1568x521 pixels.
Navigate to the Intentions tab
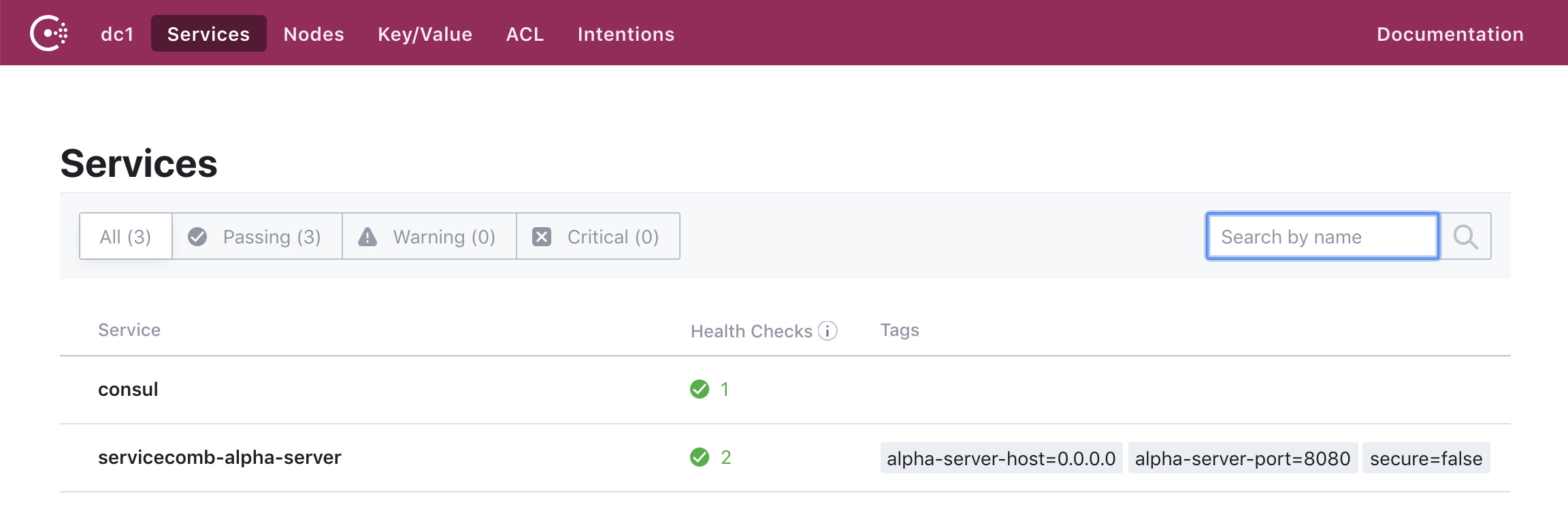click(x=625, y=34)
